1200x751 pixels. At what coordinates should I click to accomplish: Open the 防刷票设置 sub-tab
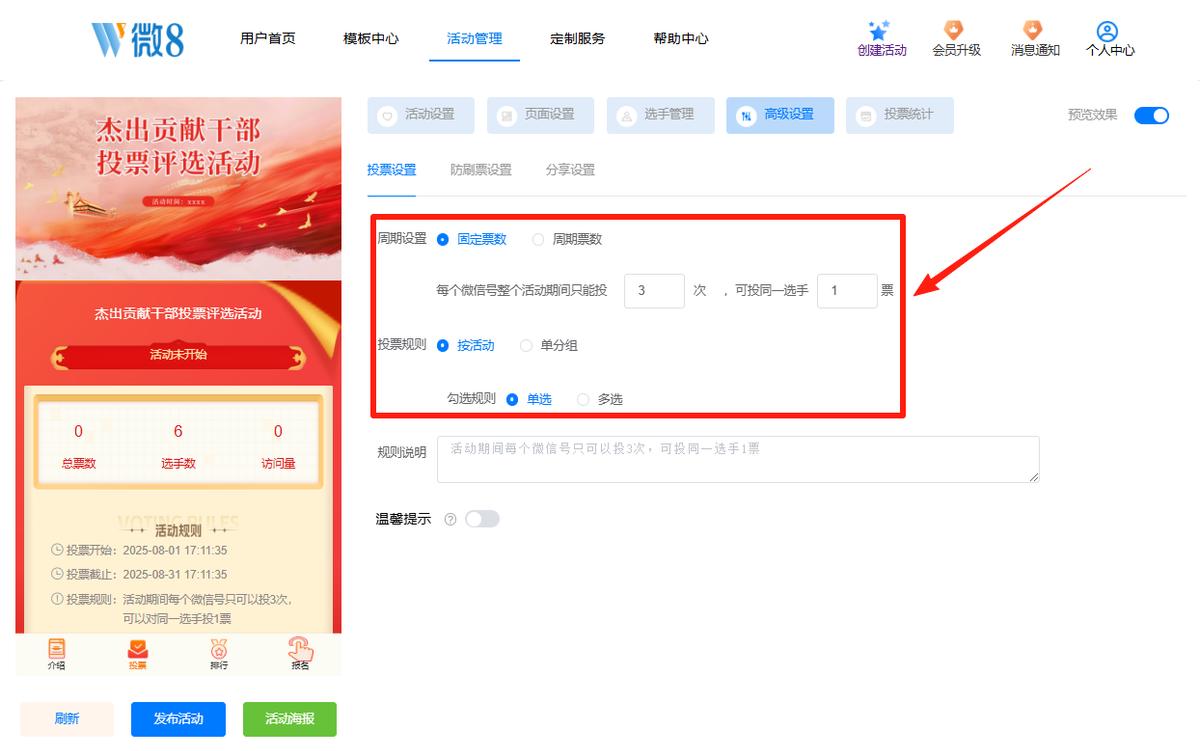(x=481, y=170)
